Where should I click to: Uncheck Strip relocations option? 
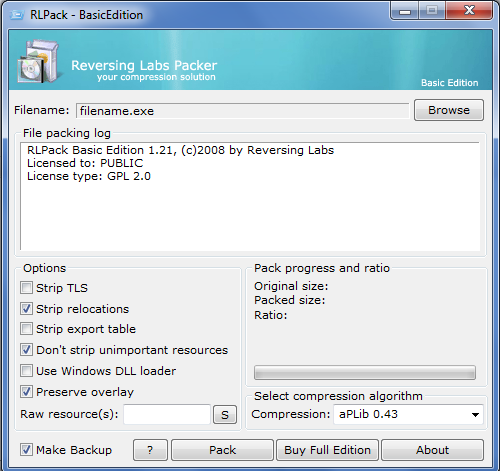(x=26, y=309)
